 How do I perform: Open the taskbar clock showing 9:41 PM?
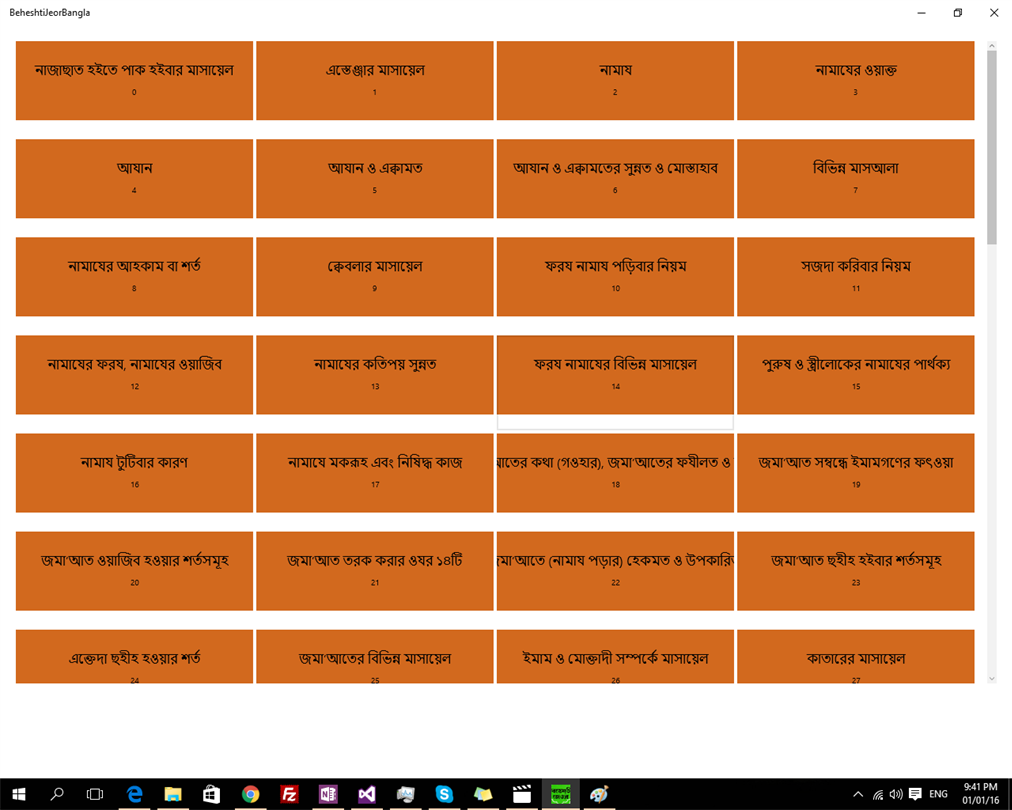[980, 794]
